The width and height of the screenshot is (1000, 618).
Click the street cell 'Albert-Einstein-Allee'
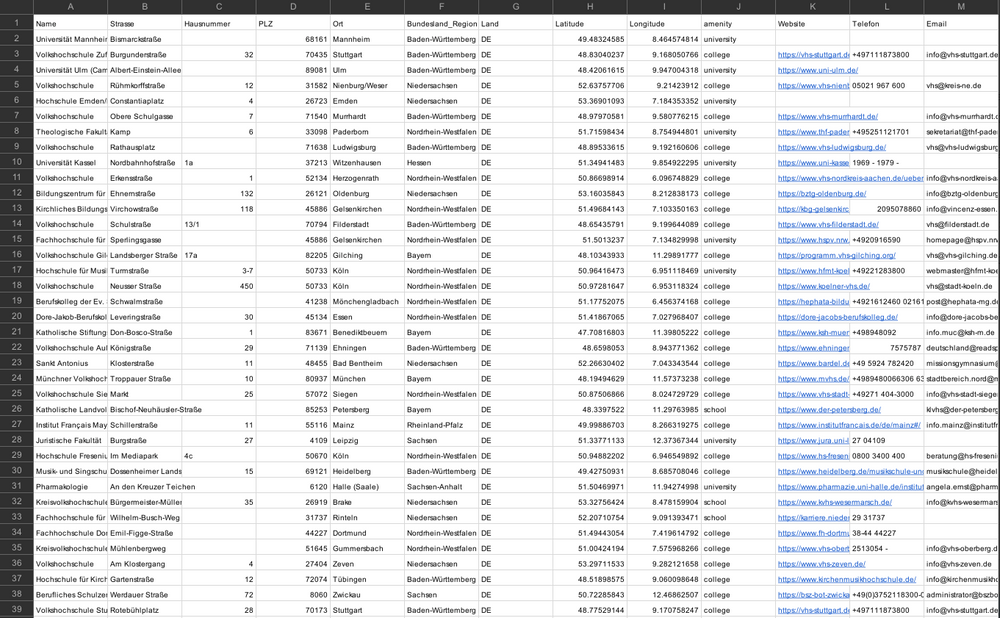point(145,70)
